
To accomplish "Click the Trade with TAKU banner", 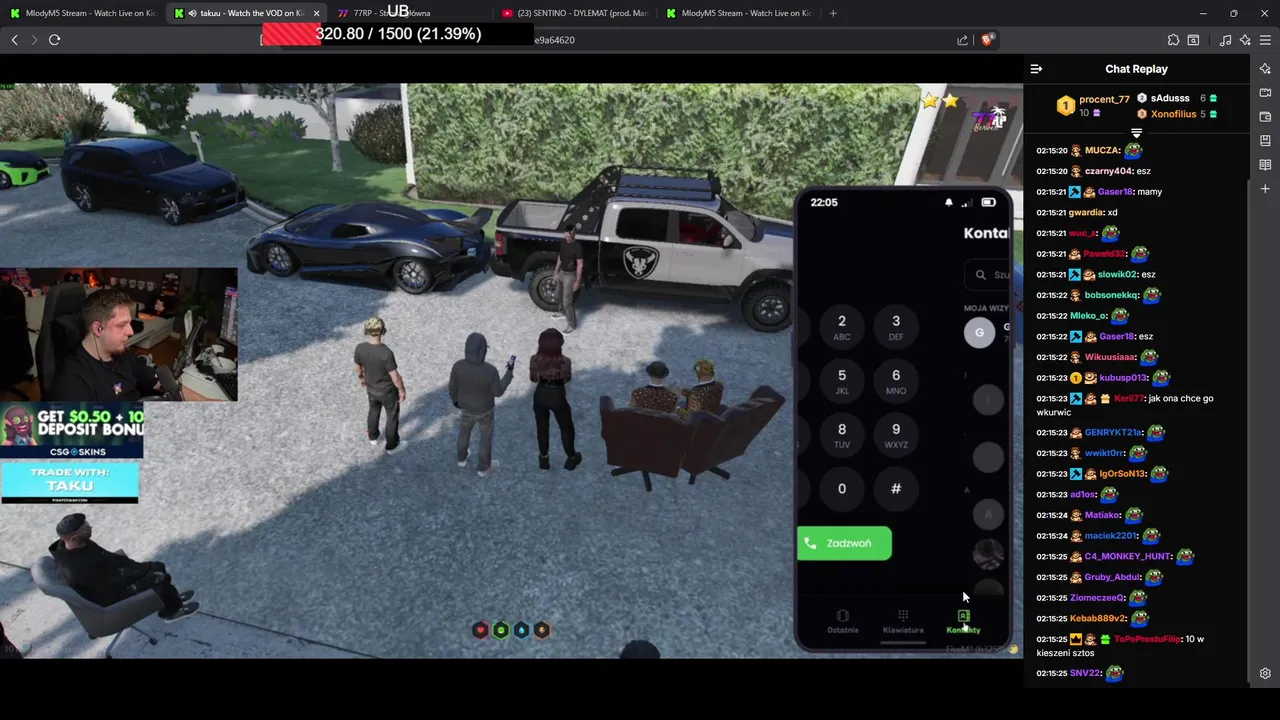I will [70, 481].
